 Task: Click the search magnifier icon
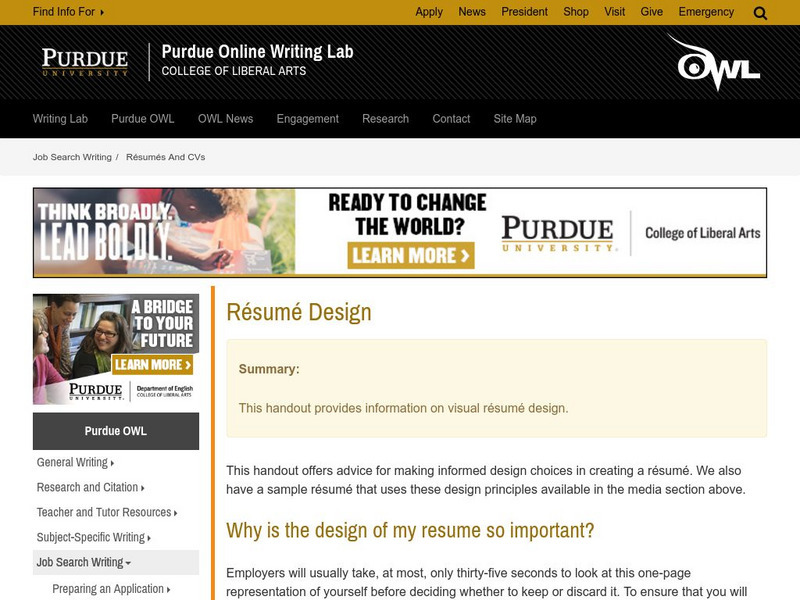pyautogui.click(x=760, y=13)
